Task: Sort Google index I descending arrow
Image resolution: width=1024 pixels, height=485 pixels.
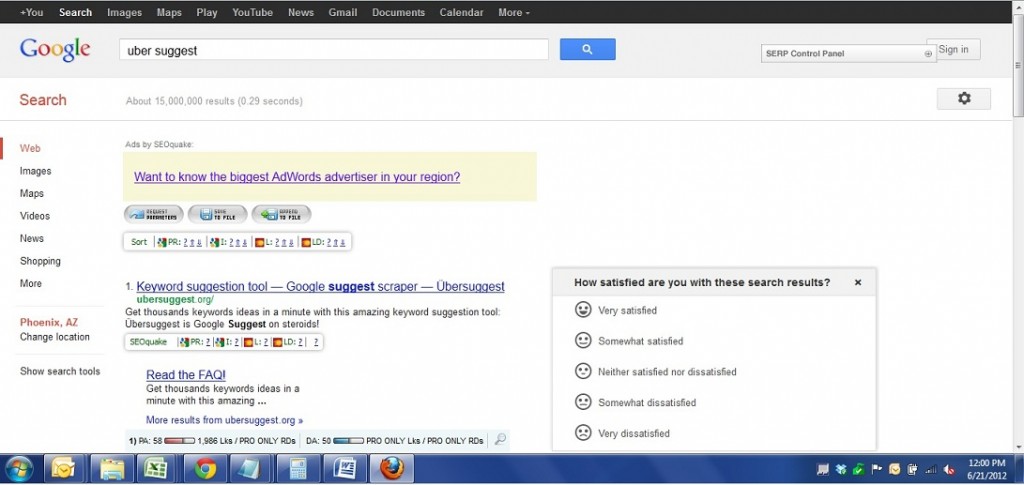Action: [244, 242]
